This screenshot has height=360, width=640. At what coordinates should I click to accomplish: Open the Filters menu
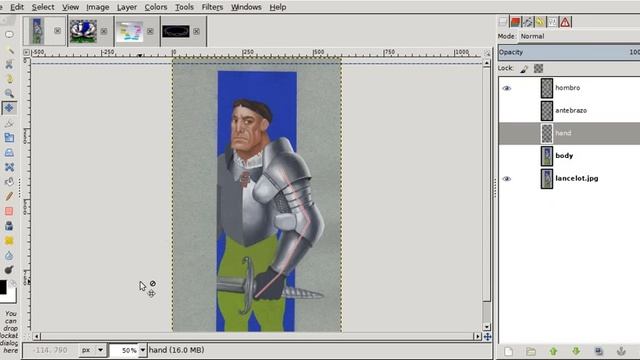click(212, 7)
